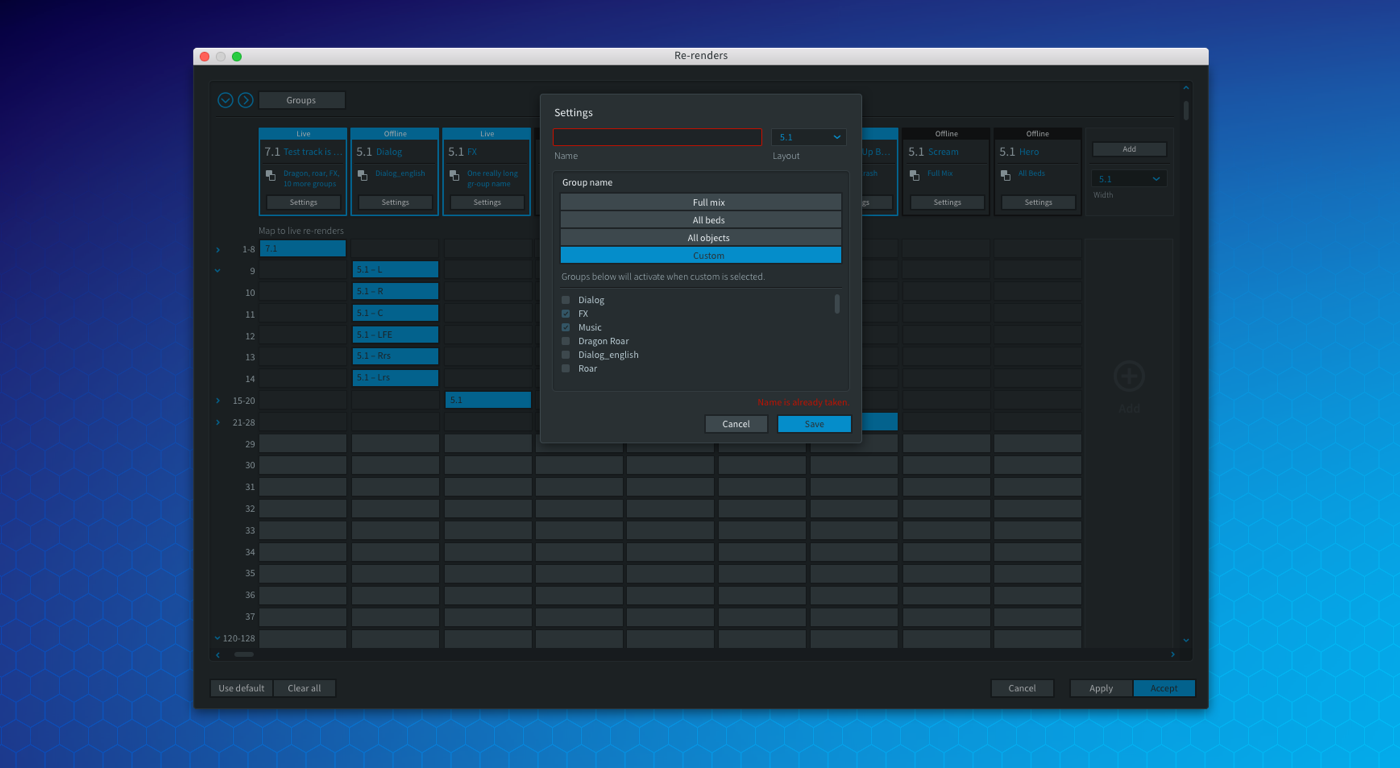Image resolution: width=1400 pixels, height=768 pixels.
Task: Click the 5.1 – LFE mapping cell
Action: [395, 335]
